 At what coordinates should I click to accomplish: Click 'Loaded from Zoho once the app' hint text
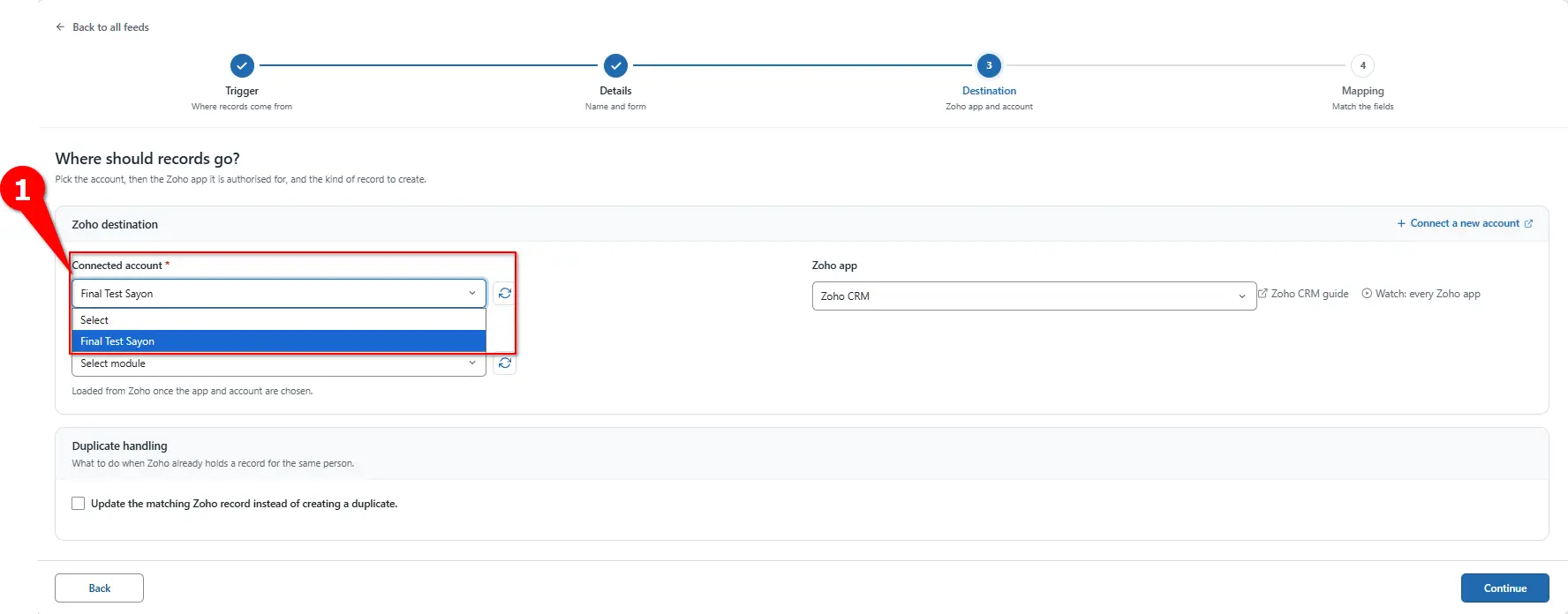pos(192,391)
